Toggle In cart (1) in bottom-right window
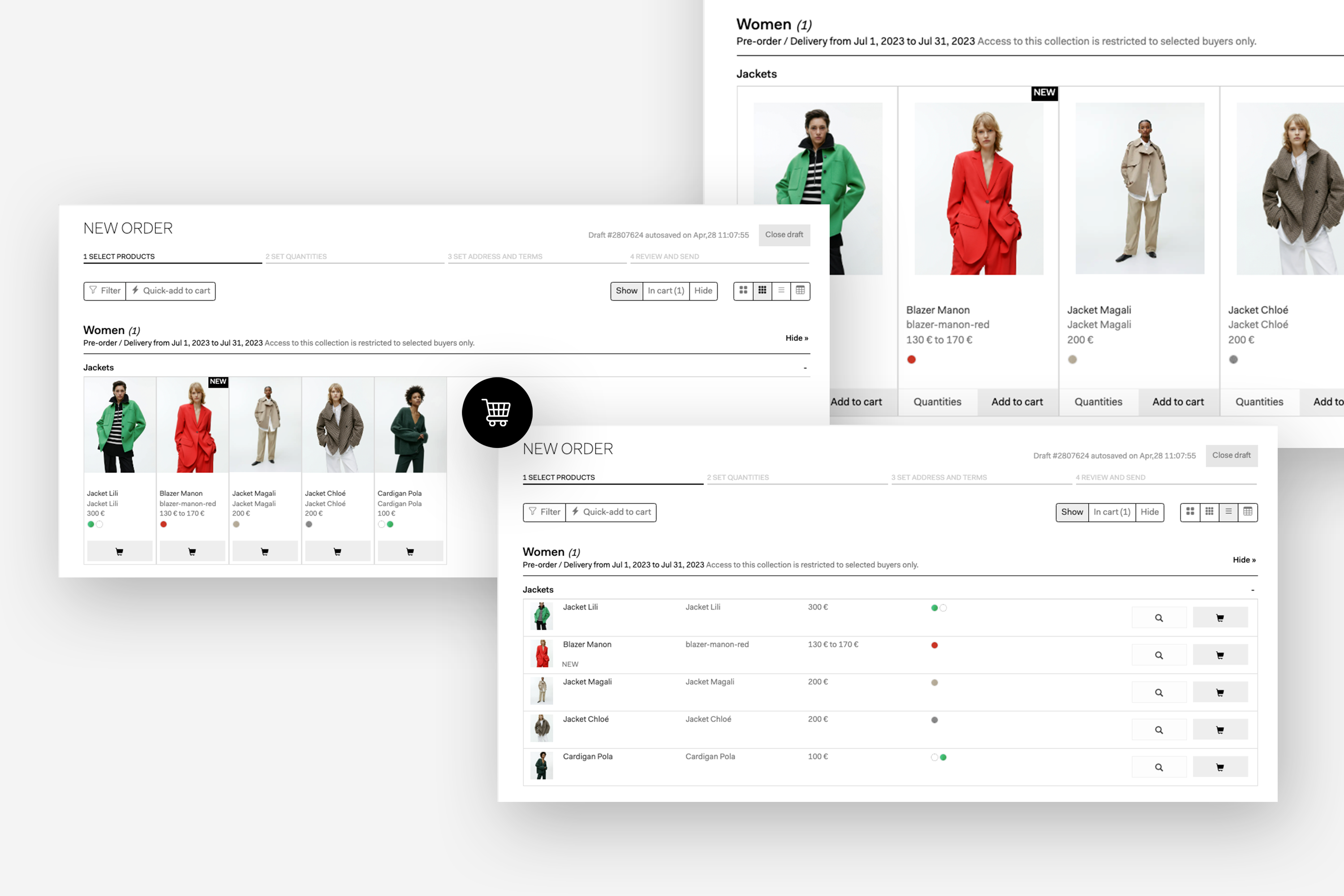The image size is (1344, 896). point(1111,512)
